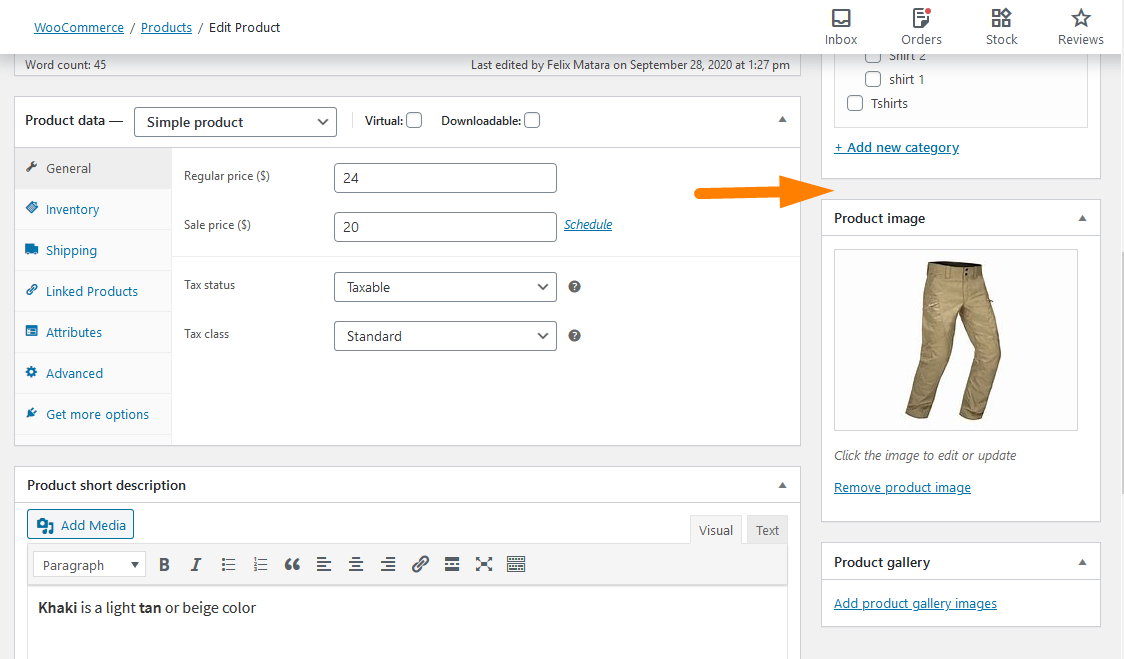Click the Add Media button
This screenshot has height=659, width=1124.
click(80, 525)
